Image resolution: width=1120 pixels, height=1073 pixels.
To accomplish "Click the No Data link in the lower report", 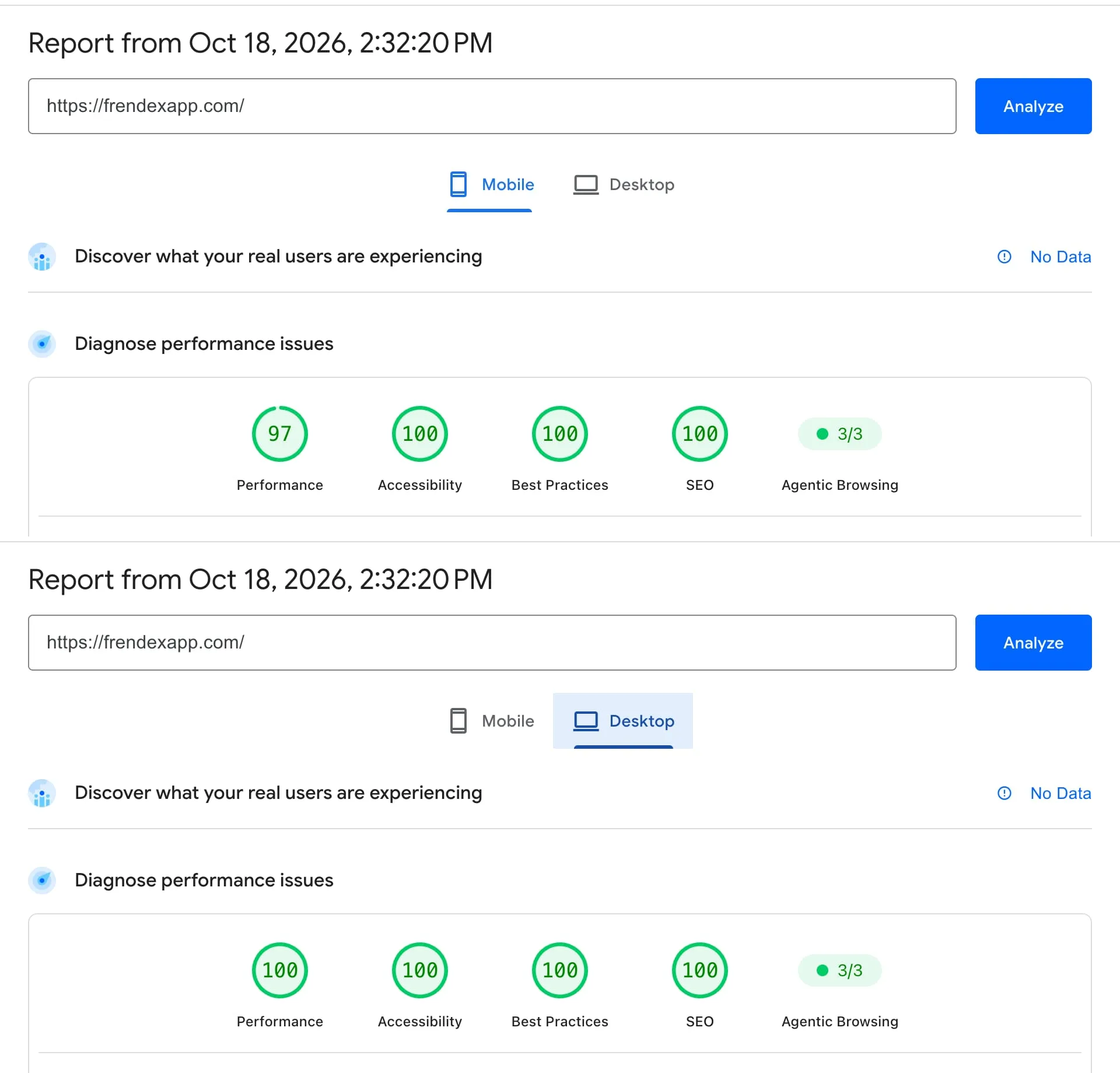I will point(1060,793).
